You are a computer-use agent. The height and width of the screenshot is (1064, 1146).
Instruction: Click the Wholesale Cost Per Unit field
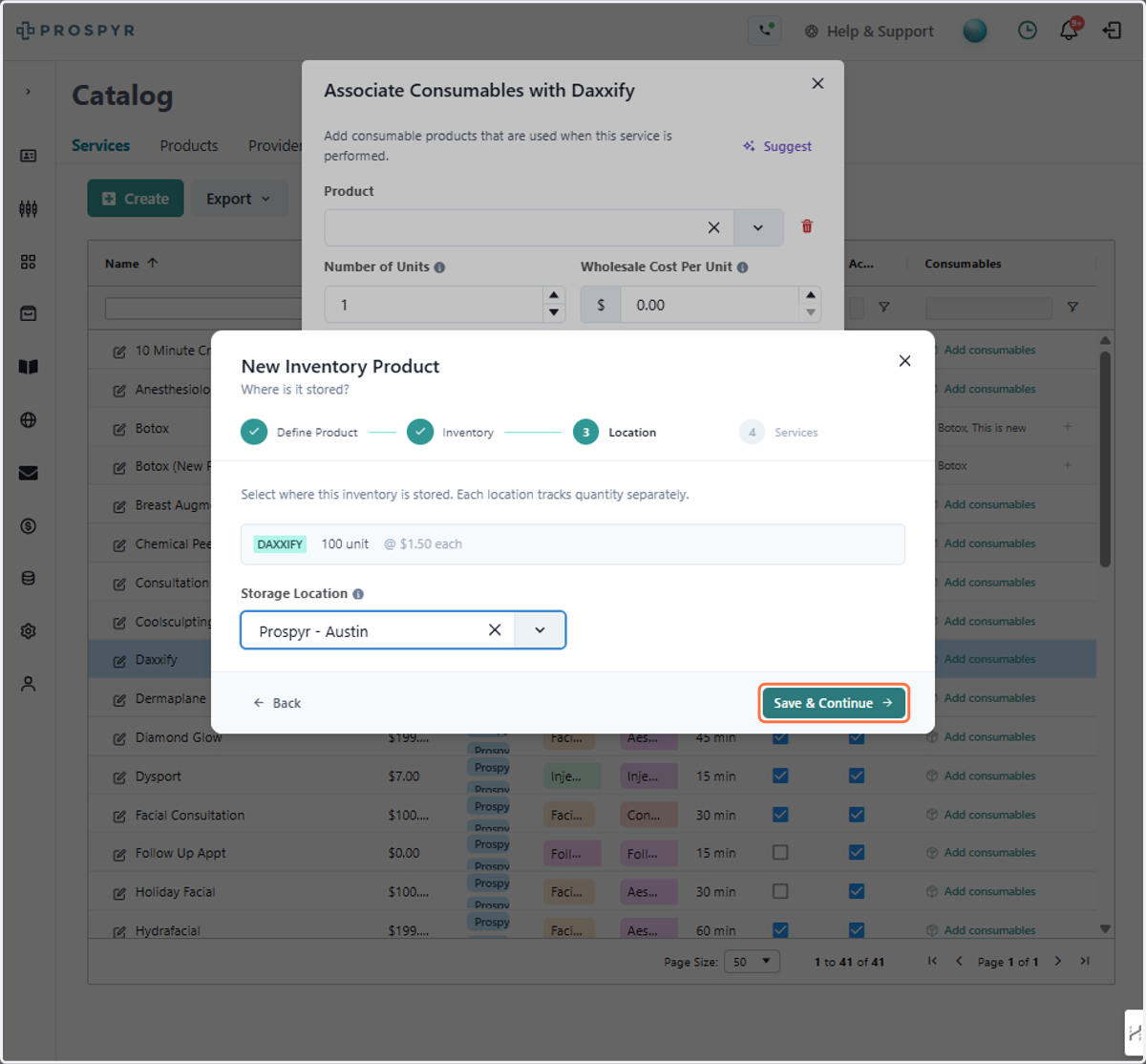click(x=710, y=305)
